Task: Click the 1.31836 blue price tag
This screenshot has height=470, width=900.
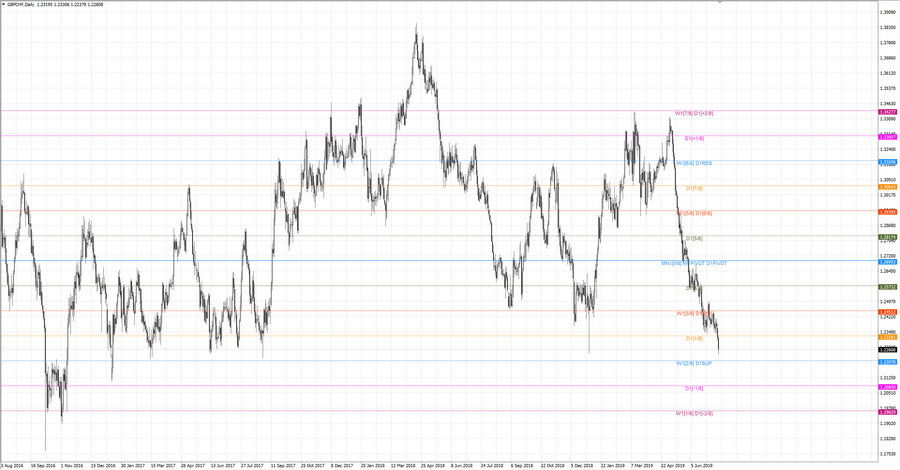Action: (888, 162)
